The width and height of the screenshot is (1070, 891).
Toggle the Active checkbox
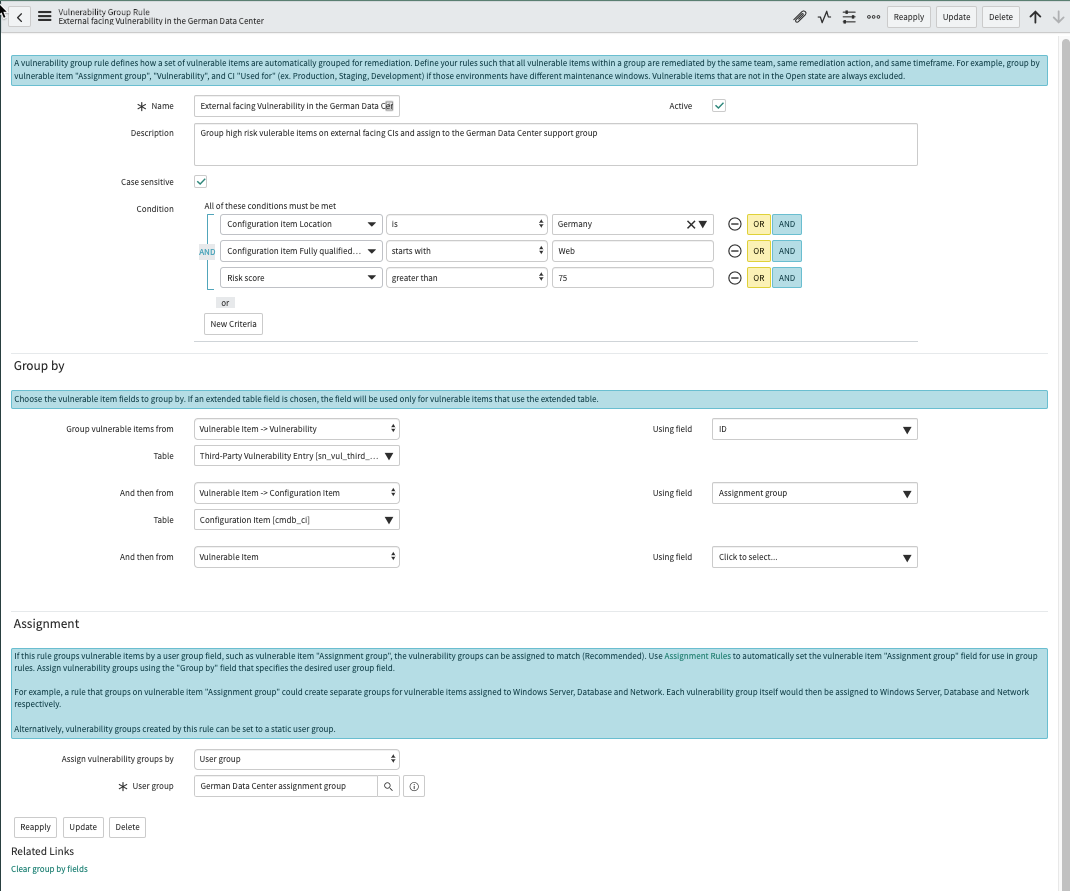tap(719, 106)
